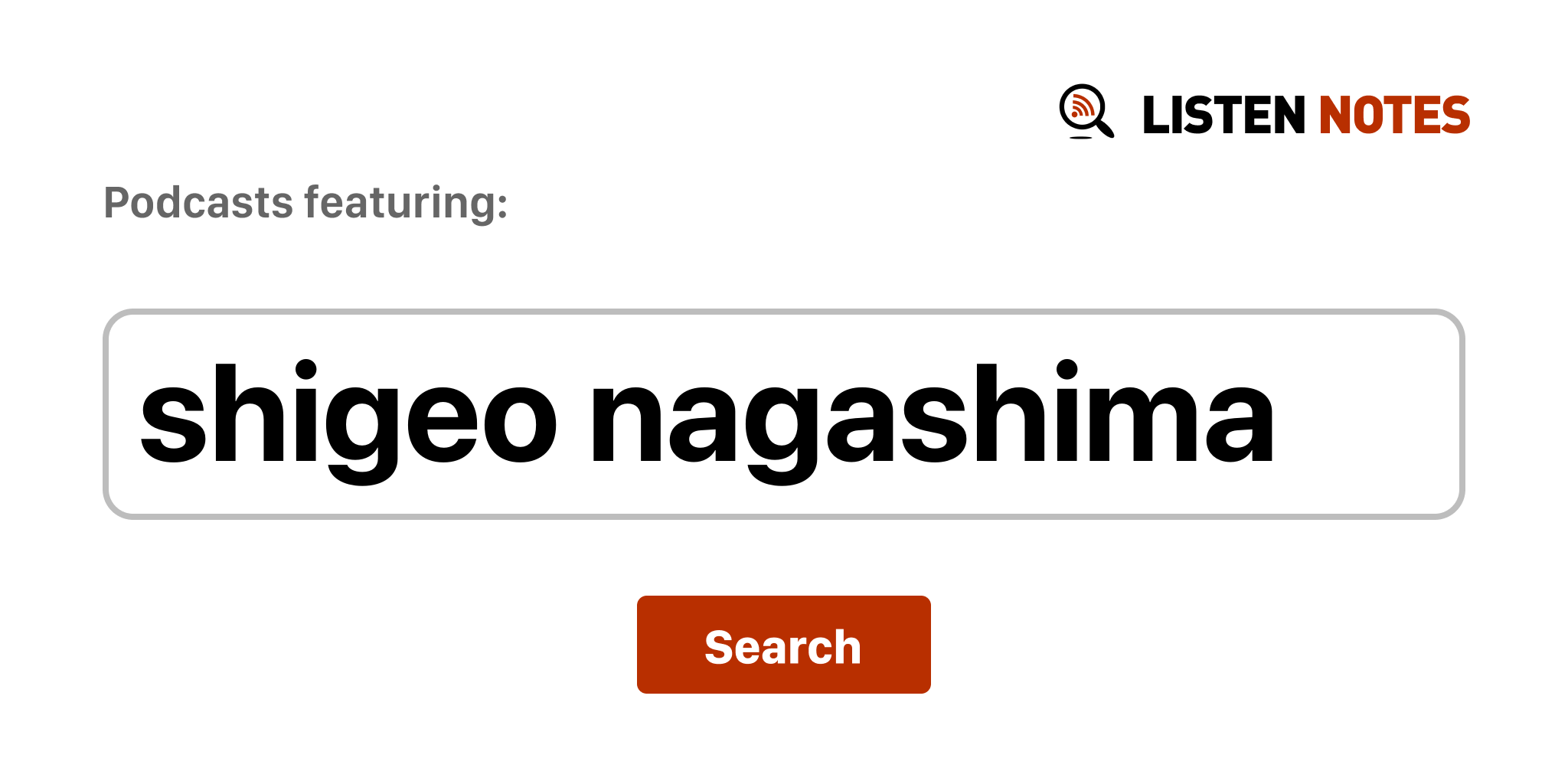The width and height of the screenshot is (1568, 784).
Task: Click the red Search button
Action: (783, 645)
